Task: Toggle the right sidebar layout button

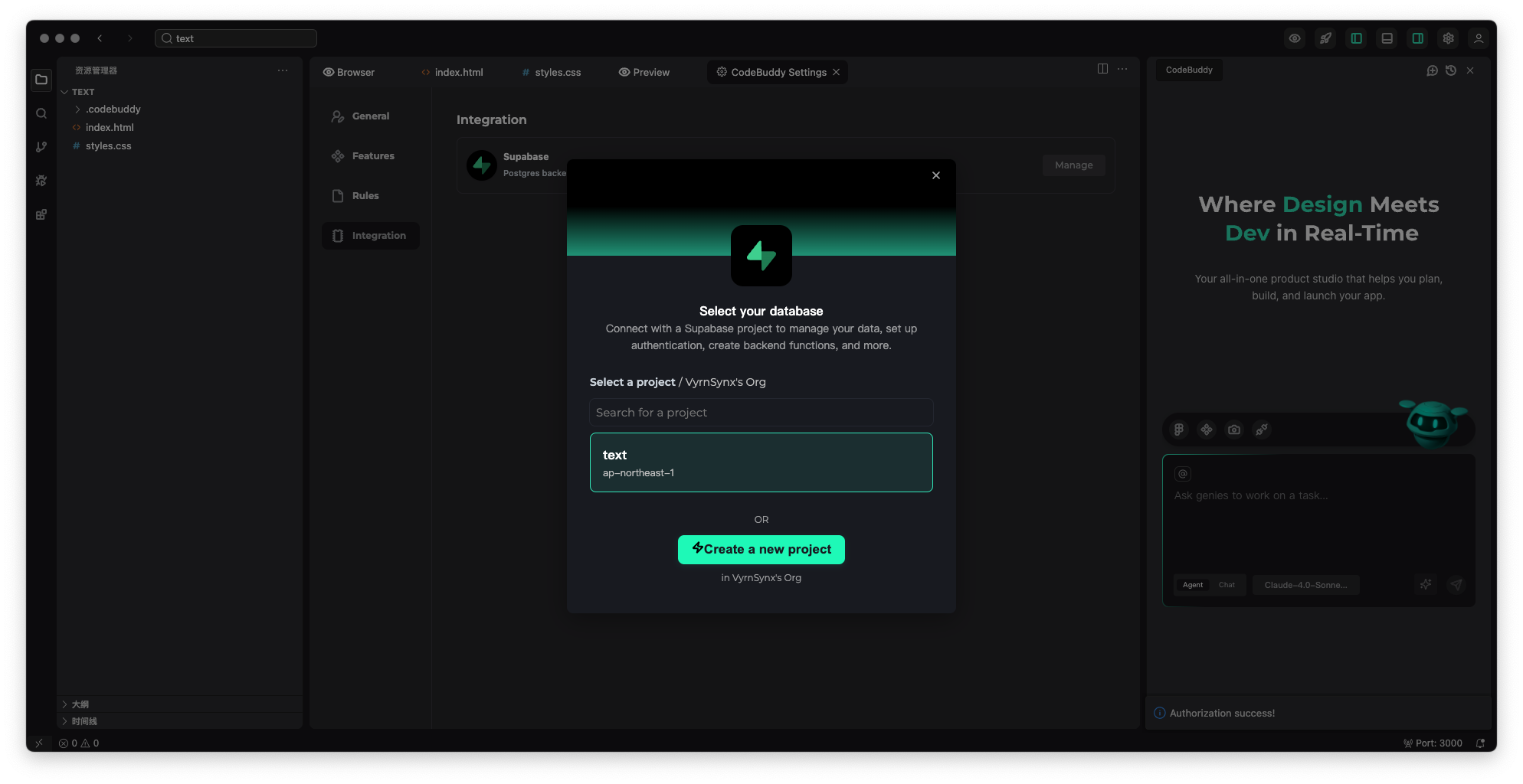Action: pyautogui.click(x=1417, y=38)
